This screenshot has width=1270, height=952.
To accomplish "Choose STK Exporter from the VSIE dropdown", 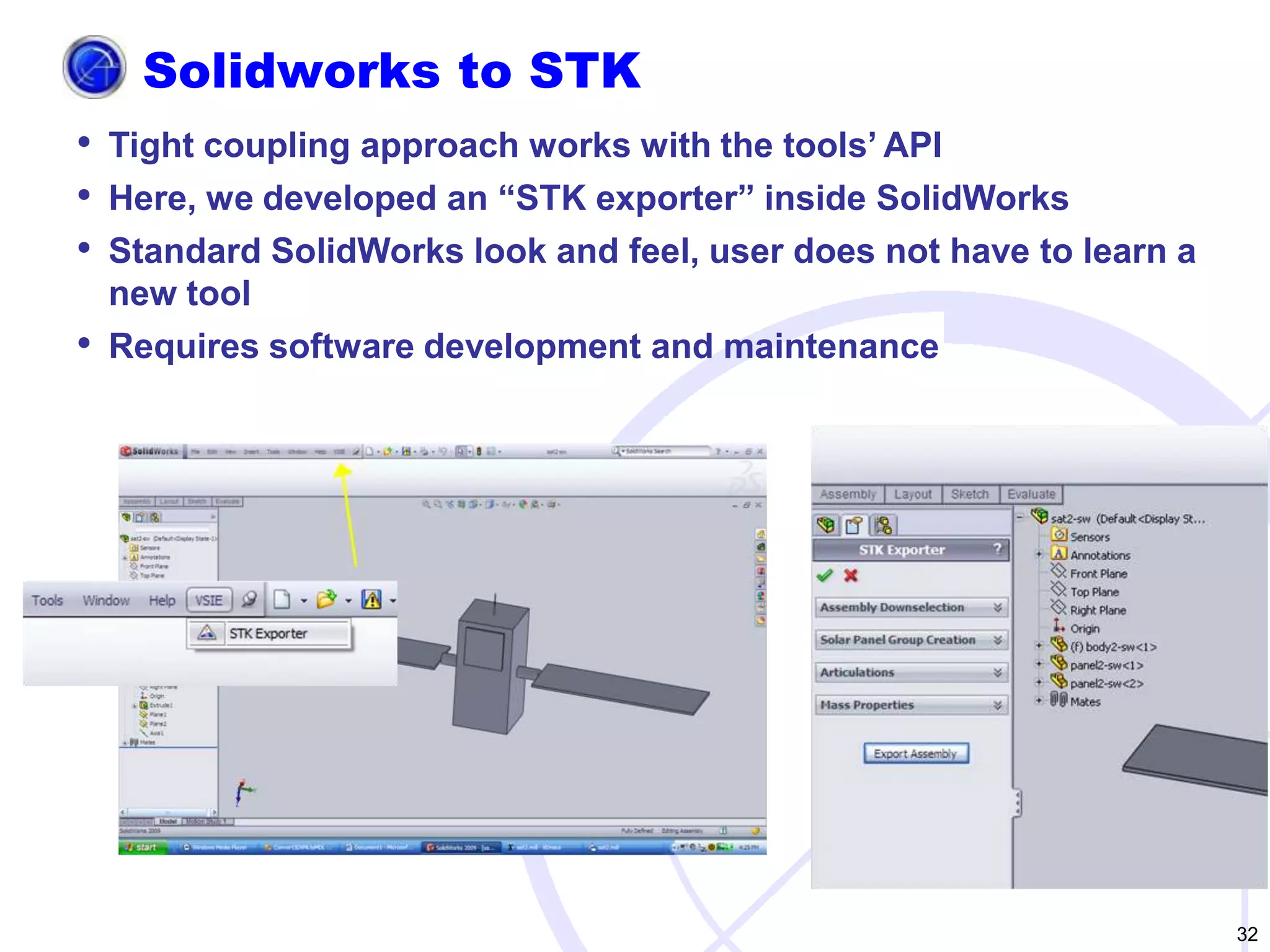I will (x=269, y=633).
